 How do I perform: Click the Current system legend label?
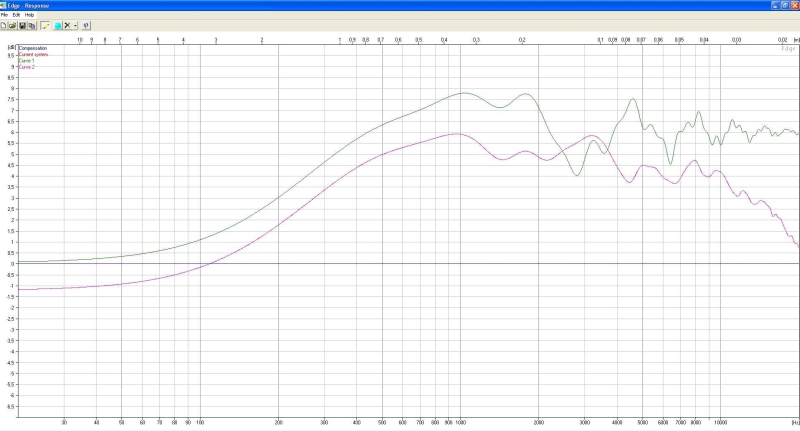click(33, 54)
